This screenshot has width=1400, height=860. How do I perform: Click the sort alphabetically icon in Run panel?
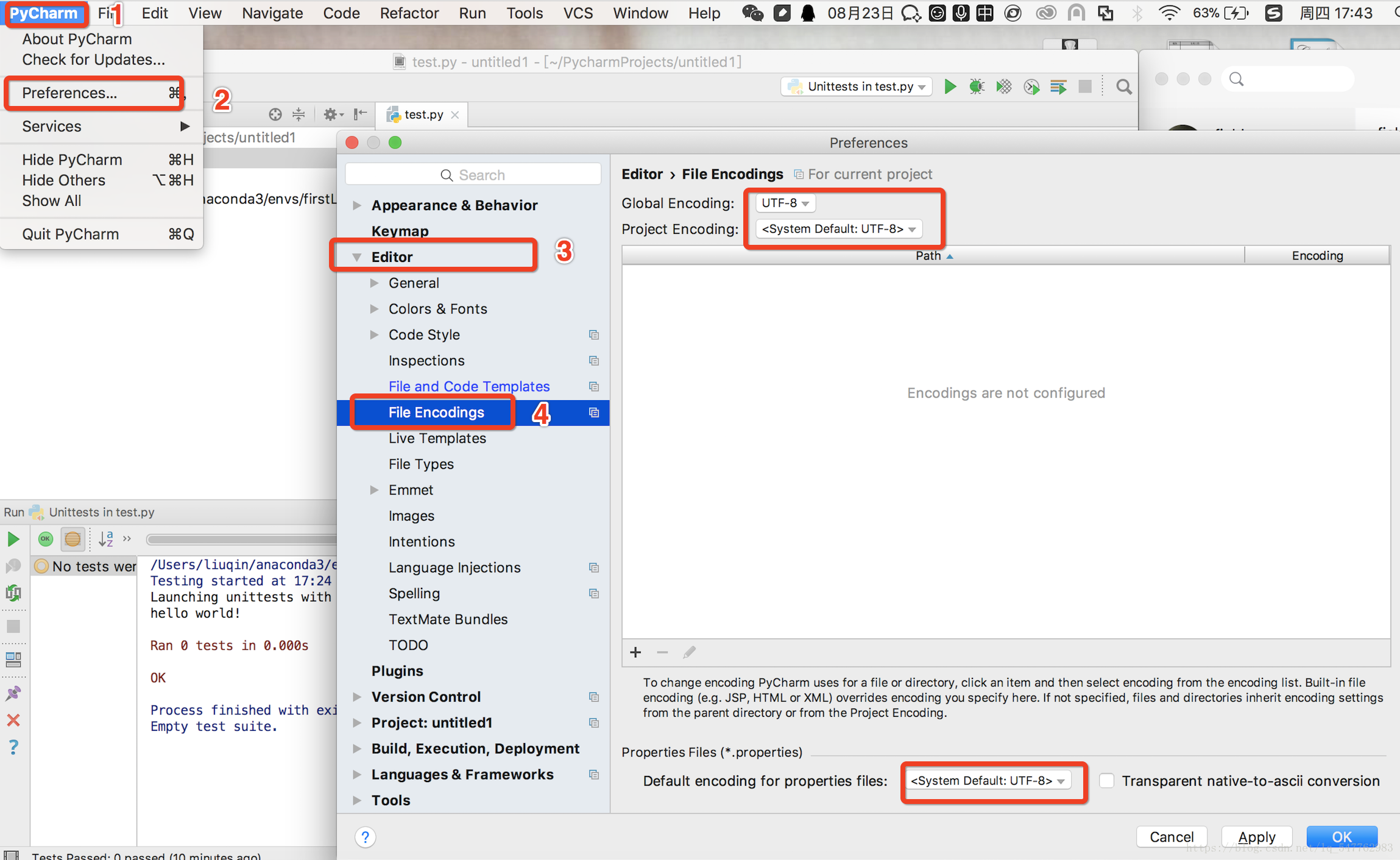(x=106, y=539)
